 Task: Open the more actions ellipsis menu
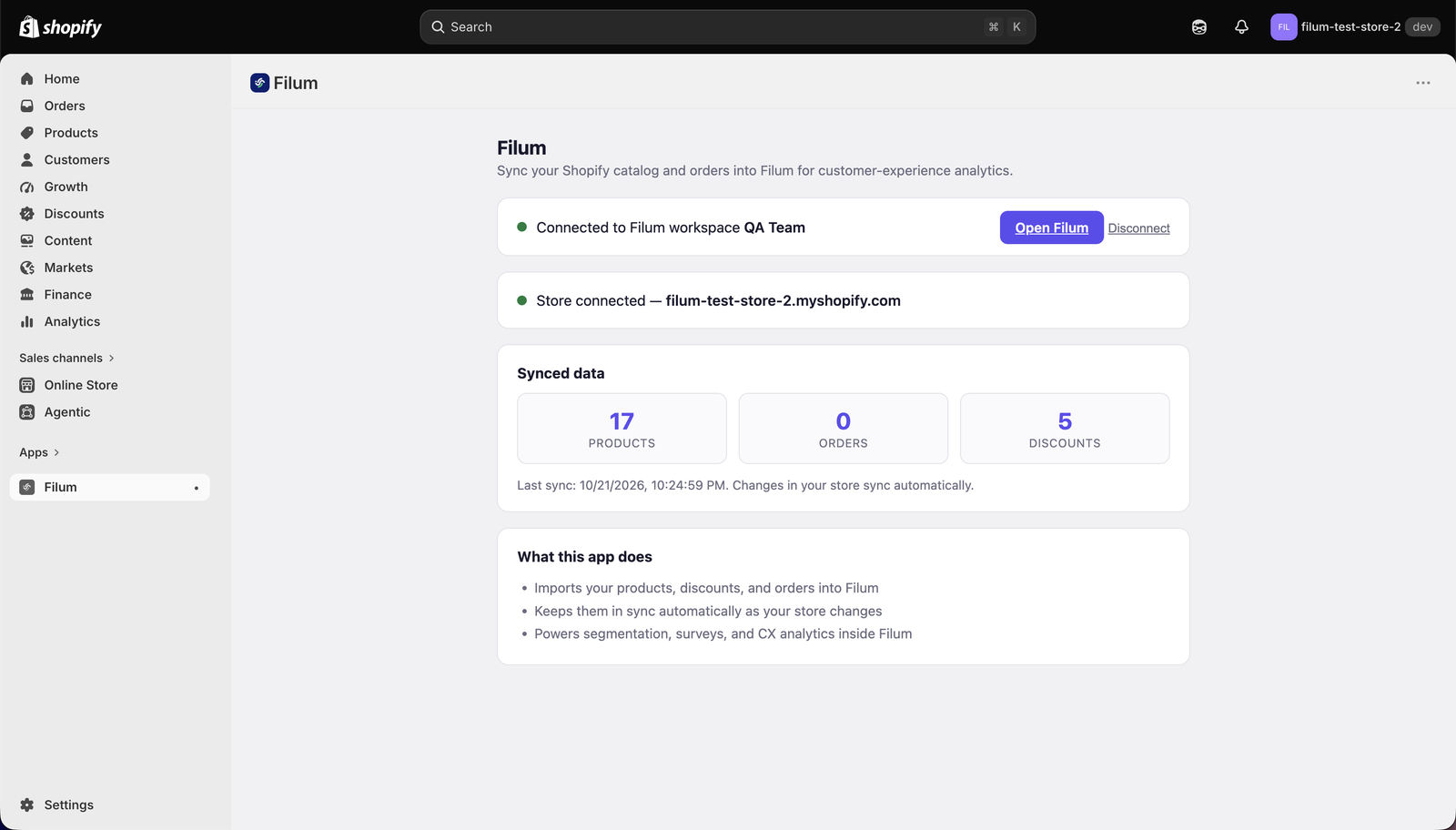tap(1423, 83)
